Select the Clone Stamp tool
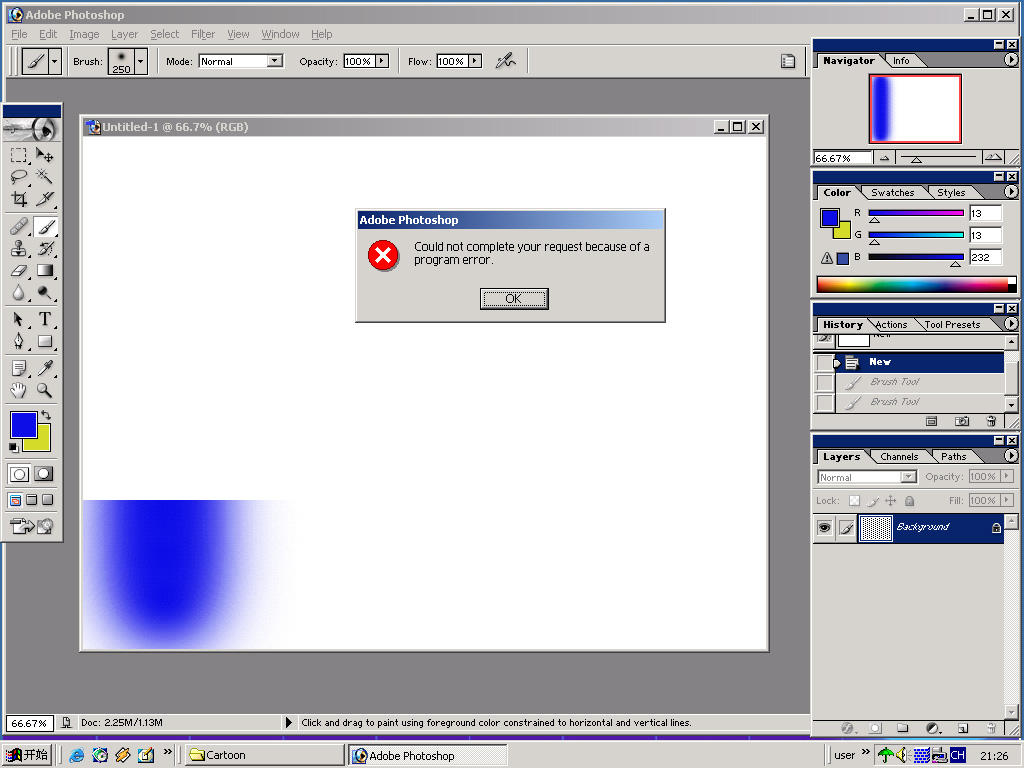Screen dimensions: 1024x768 point(18,249)
